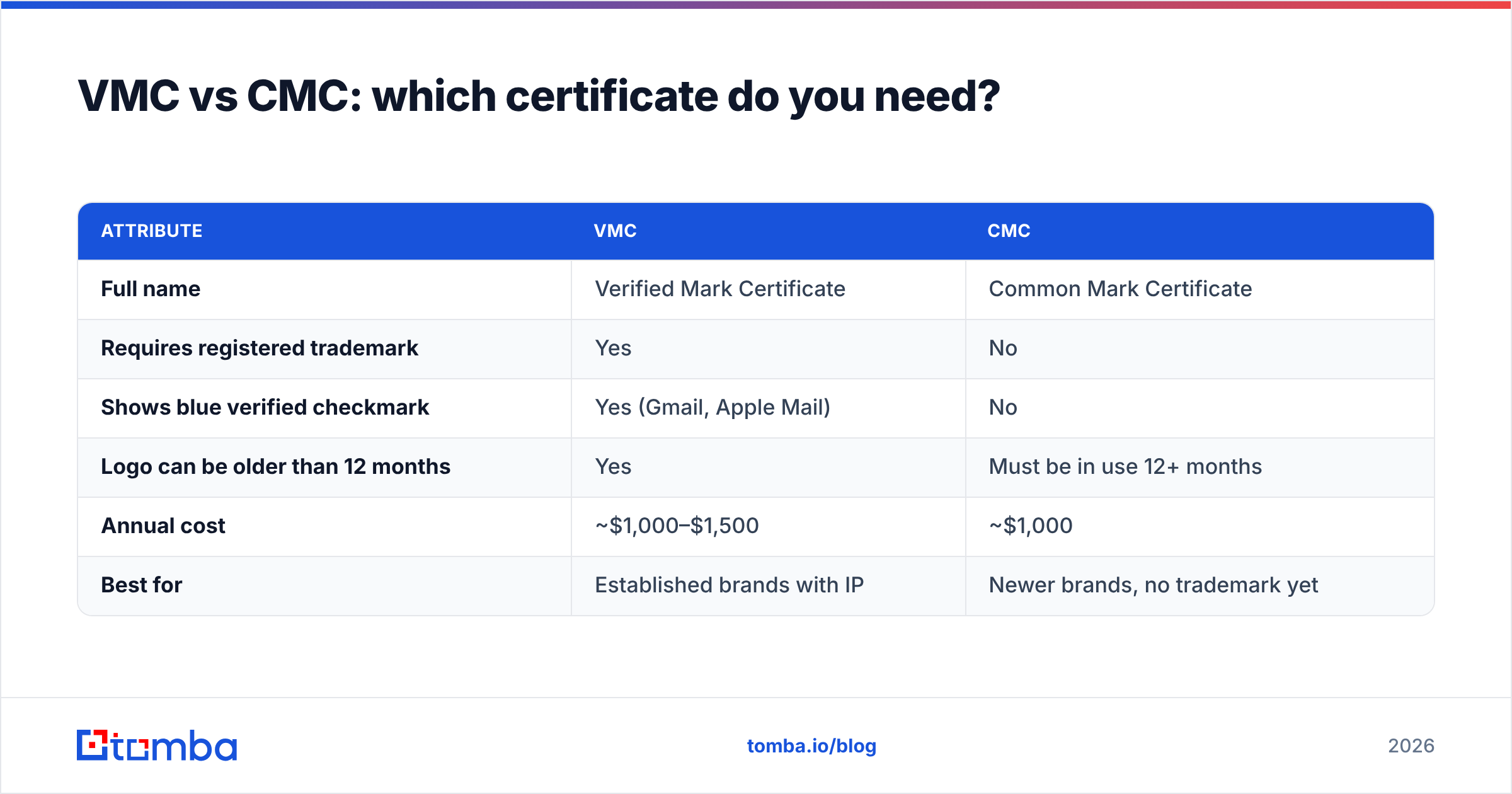Click 'Established brands with IP' cell
1512x794 pixels.
coord(730,585)
